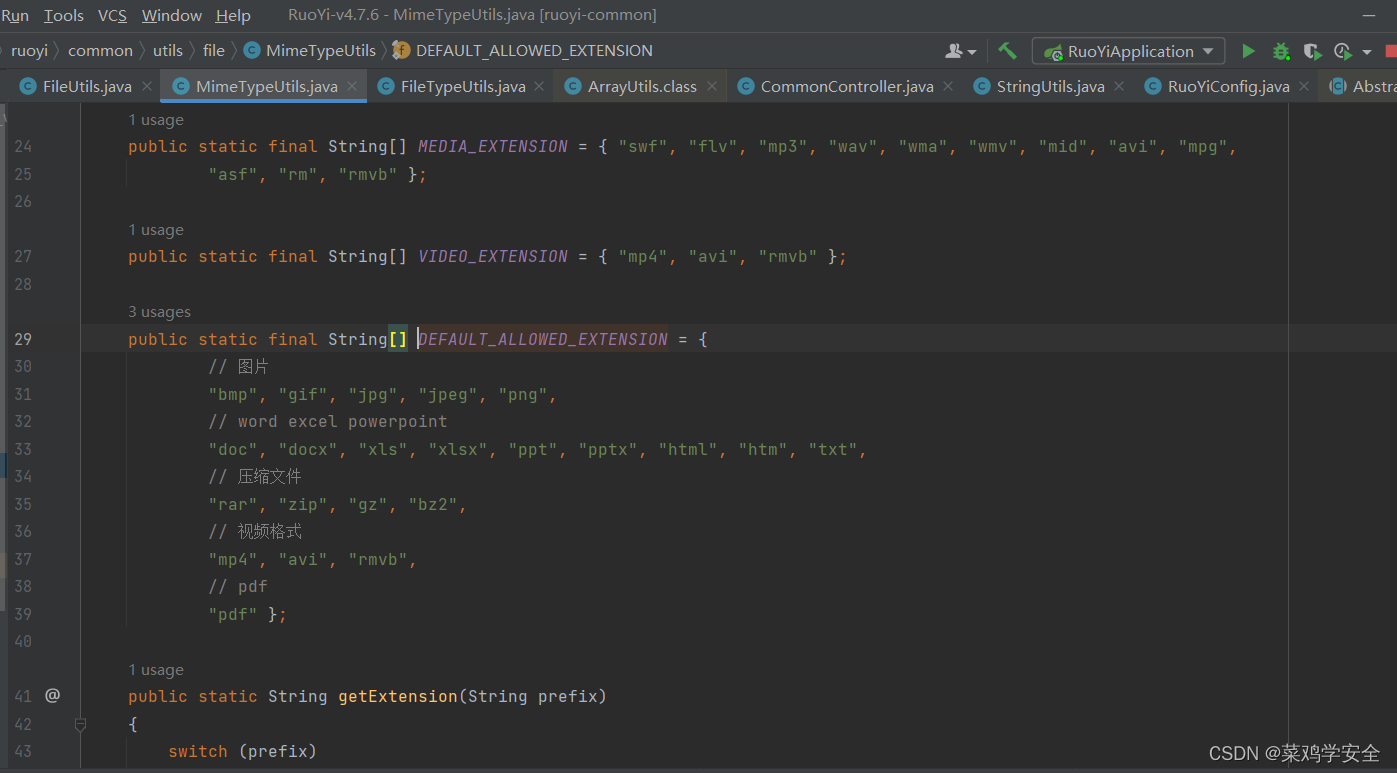Open the RuoYiApplication run configuration dropdown
Image resolution: width=1397 pixels, height=773 pixels.
[x=1128, y=51]
